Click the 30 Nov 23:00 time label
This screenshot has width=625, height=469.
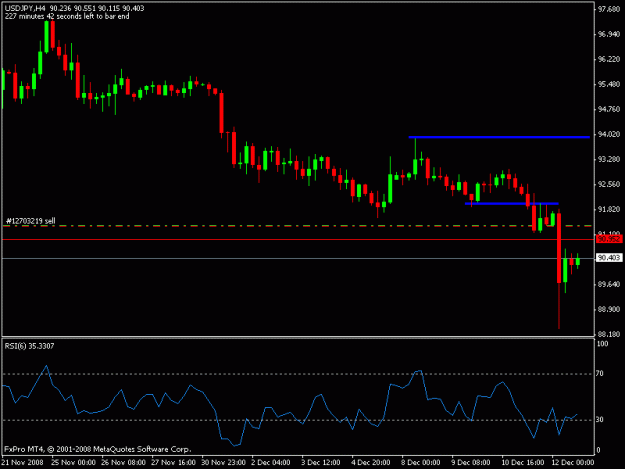223,462
